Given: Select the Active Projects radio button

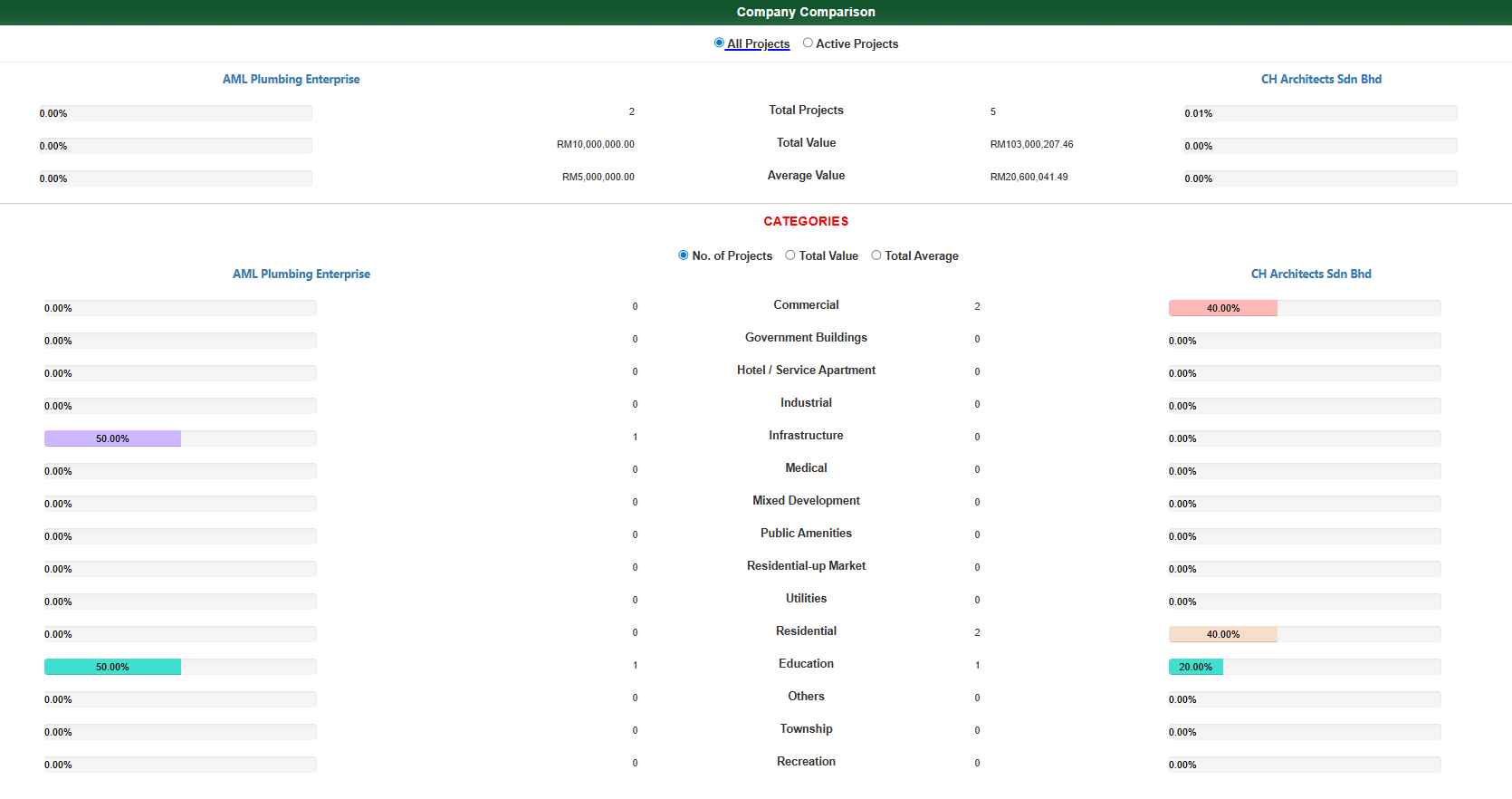Looking at the screenshot, I should (x=808, y=43).
